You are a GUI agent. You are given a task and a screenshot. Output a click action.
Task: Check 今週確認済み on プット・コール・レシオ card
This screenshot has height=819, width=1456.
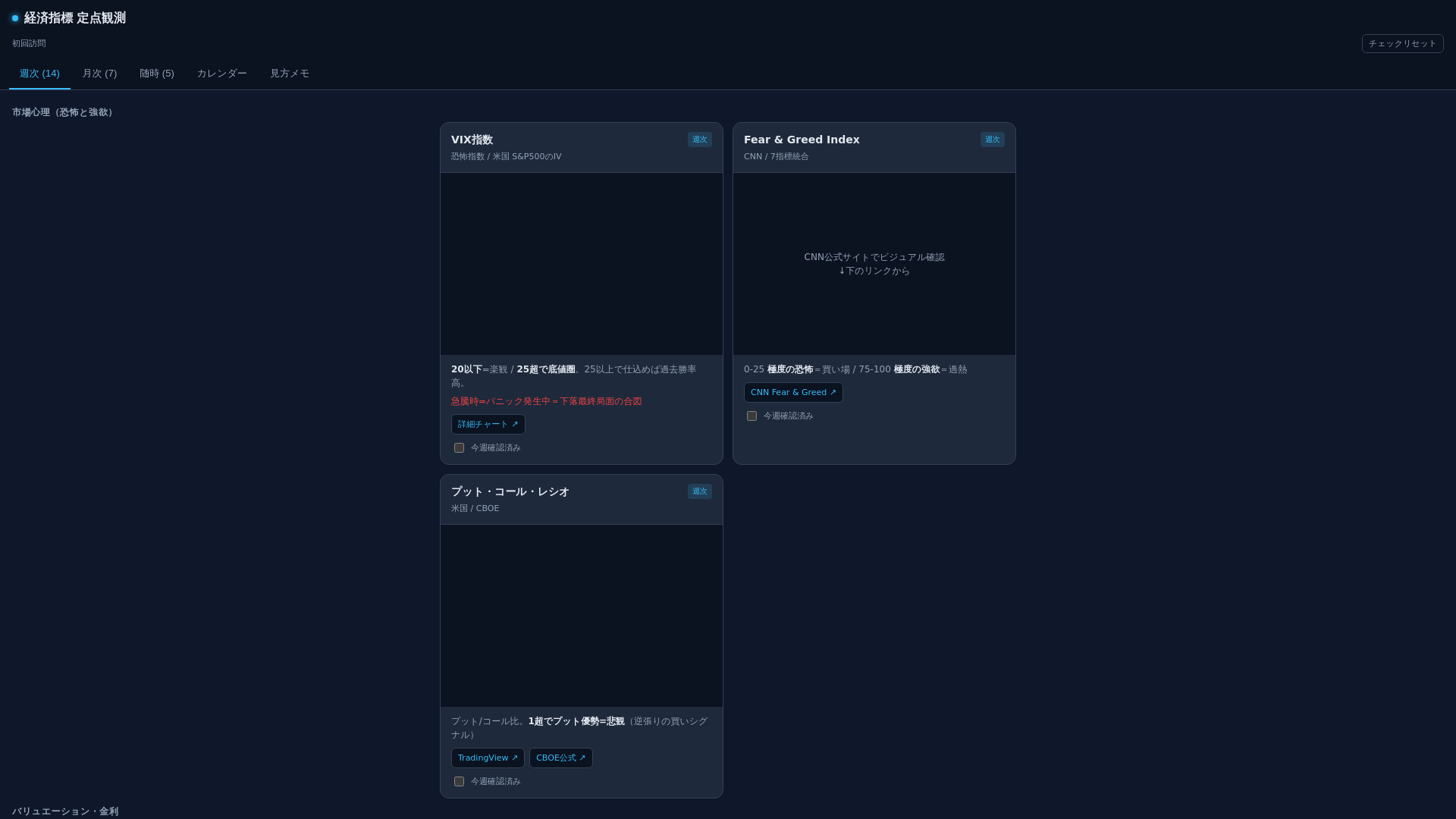pyautogui.click(x=459, y=782)
